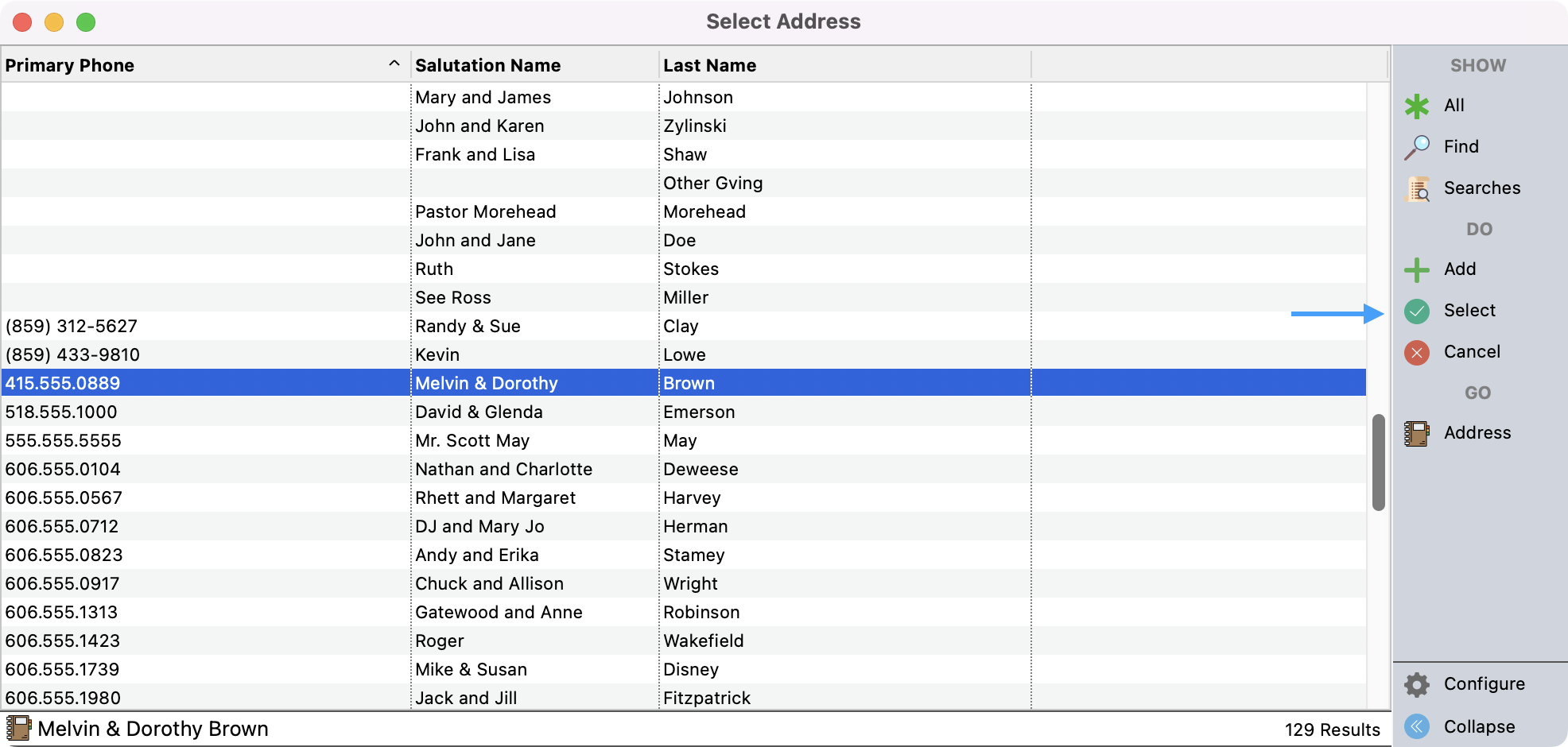Viewport: 1568px width, 747px height.
Task: Open Configure with the gear icon
Action: coord(1417,684)
